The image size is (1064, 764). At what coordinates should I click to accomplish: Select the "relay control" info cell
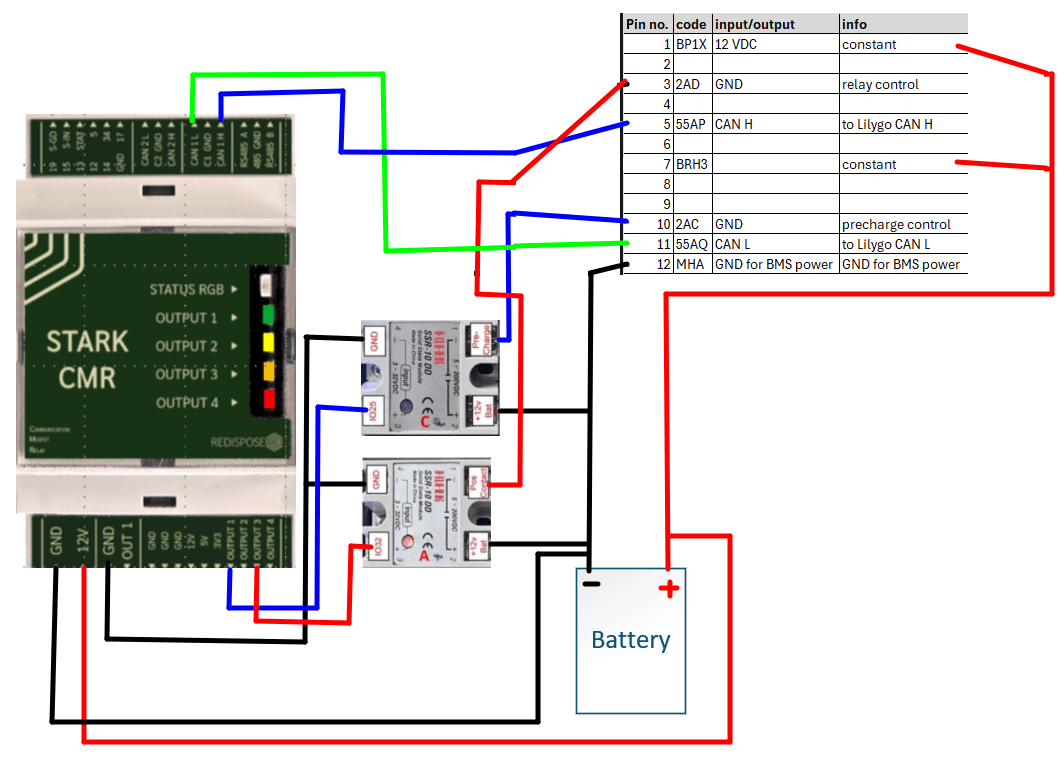(x=880, y=84)
